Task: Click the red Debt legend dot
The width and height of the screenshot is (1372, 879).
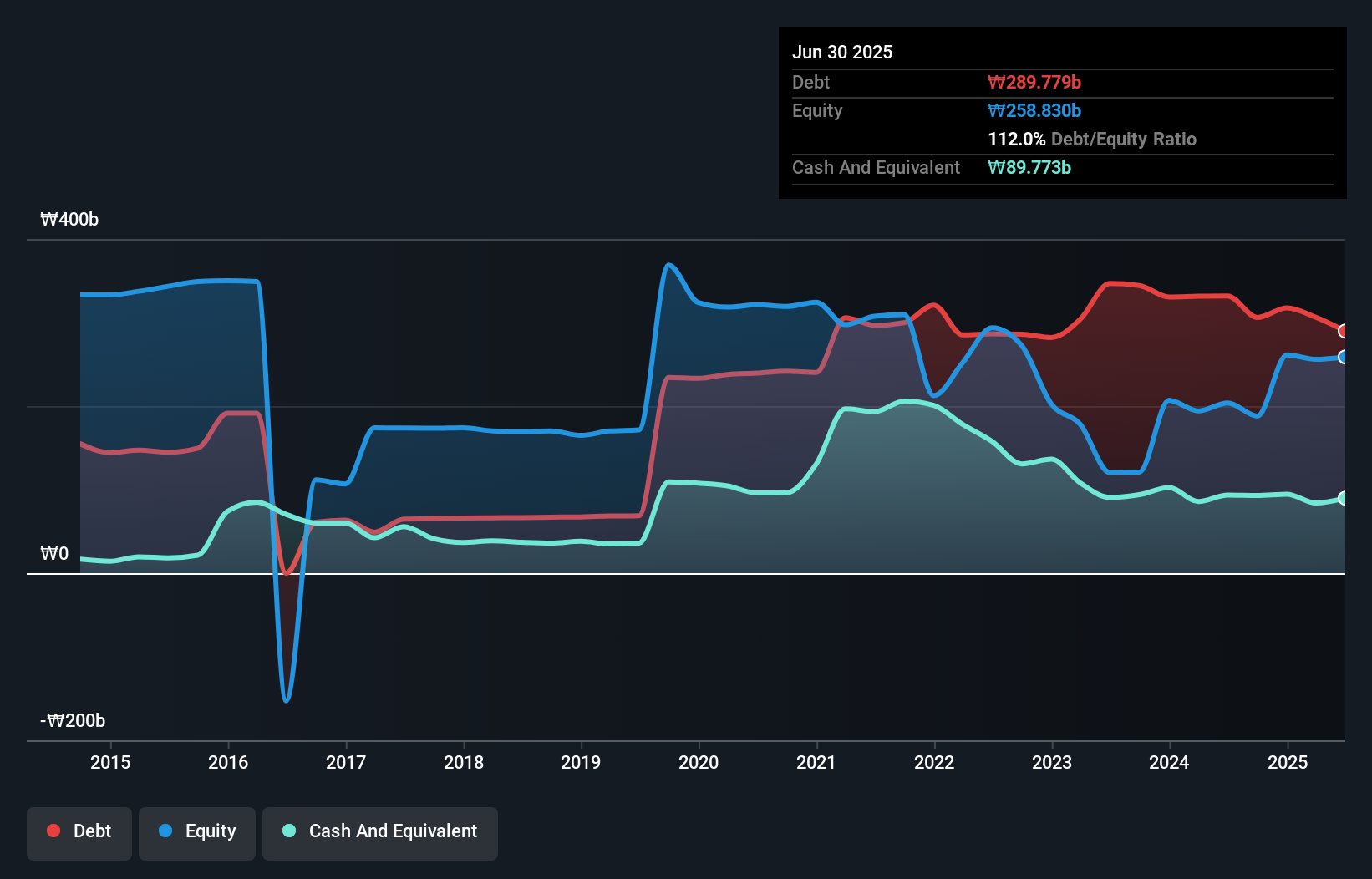Action: pos(53,831)
